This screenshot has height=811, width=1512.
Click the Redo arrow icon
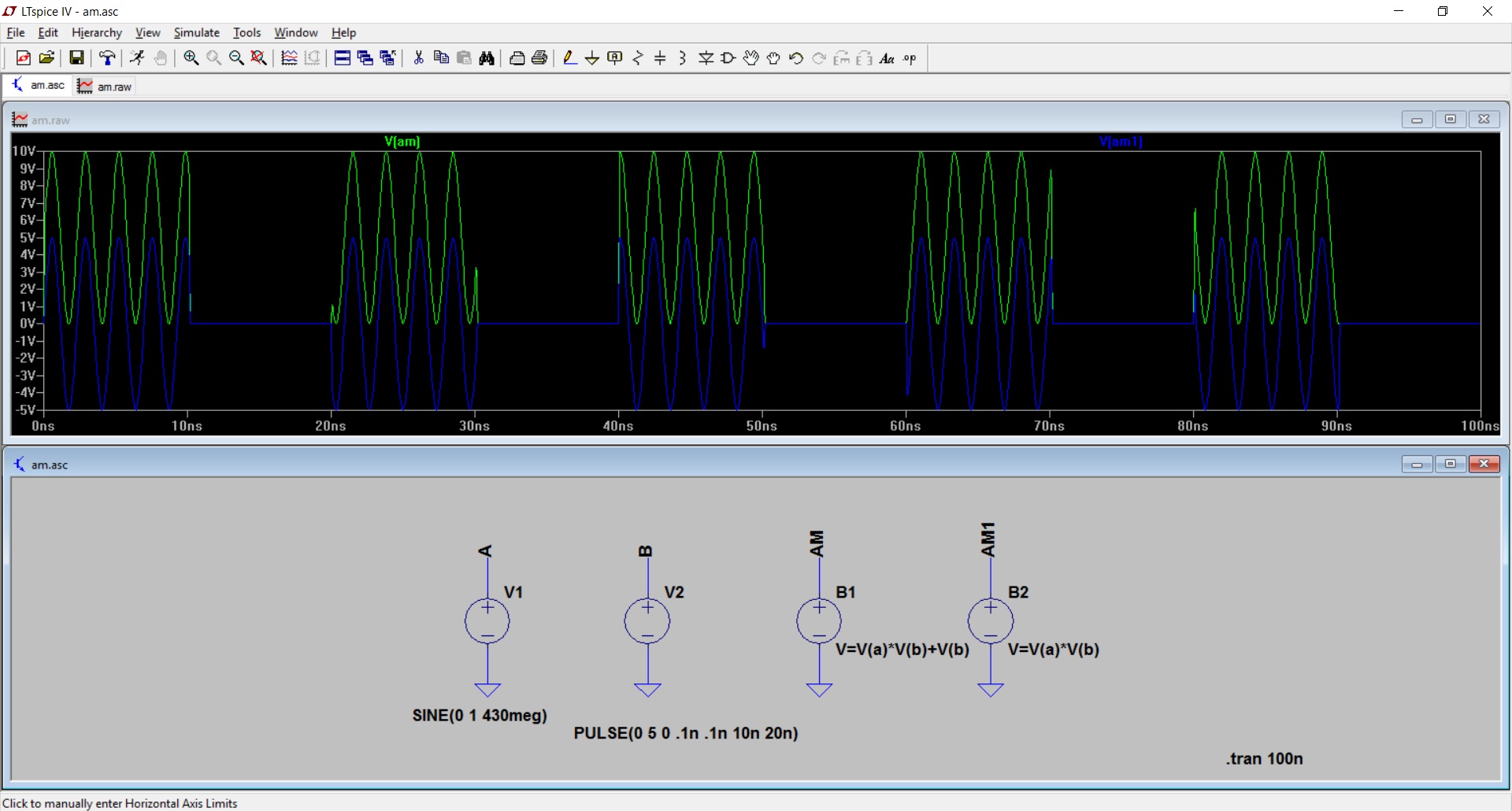click(x=819, y=58)
